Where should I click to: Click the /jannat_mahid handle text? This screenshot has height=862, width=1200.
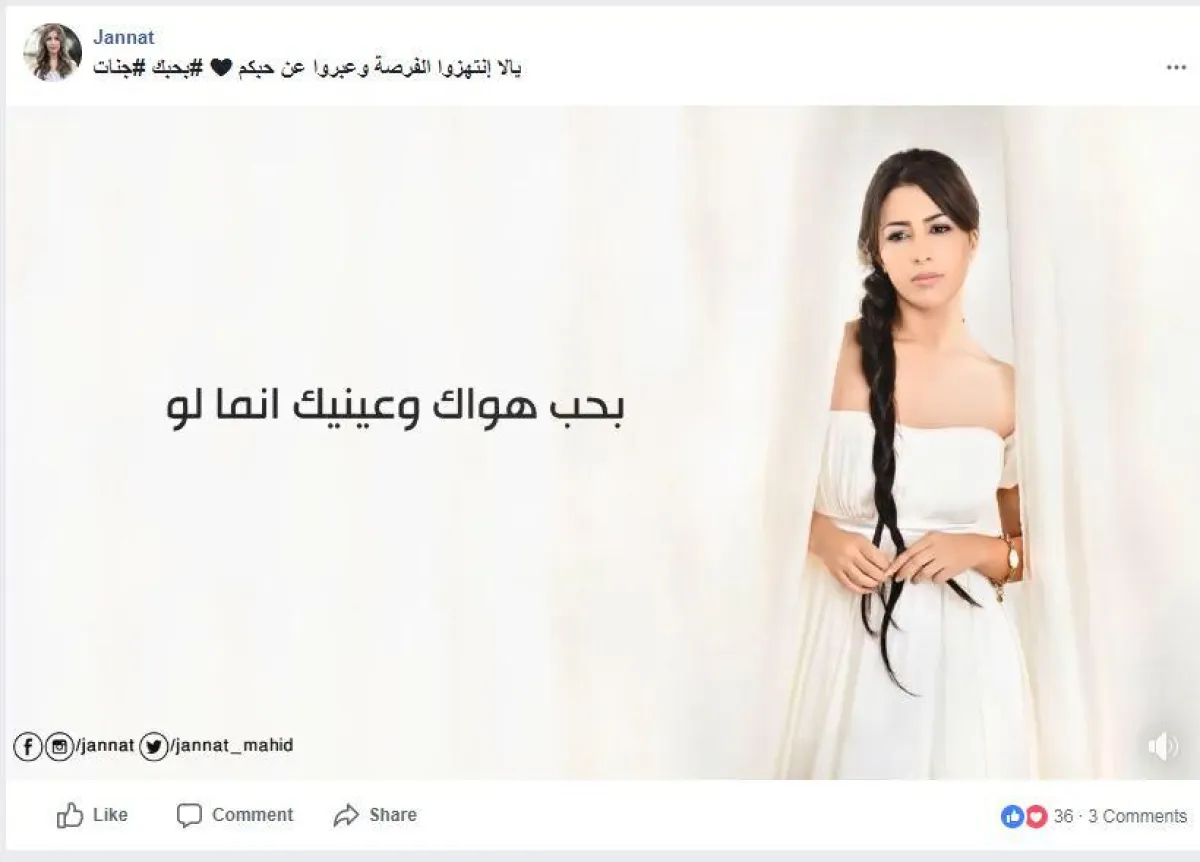point(231,746)
